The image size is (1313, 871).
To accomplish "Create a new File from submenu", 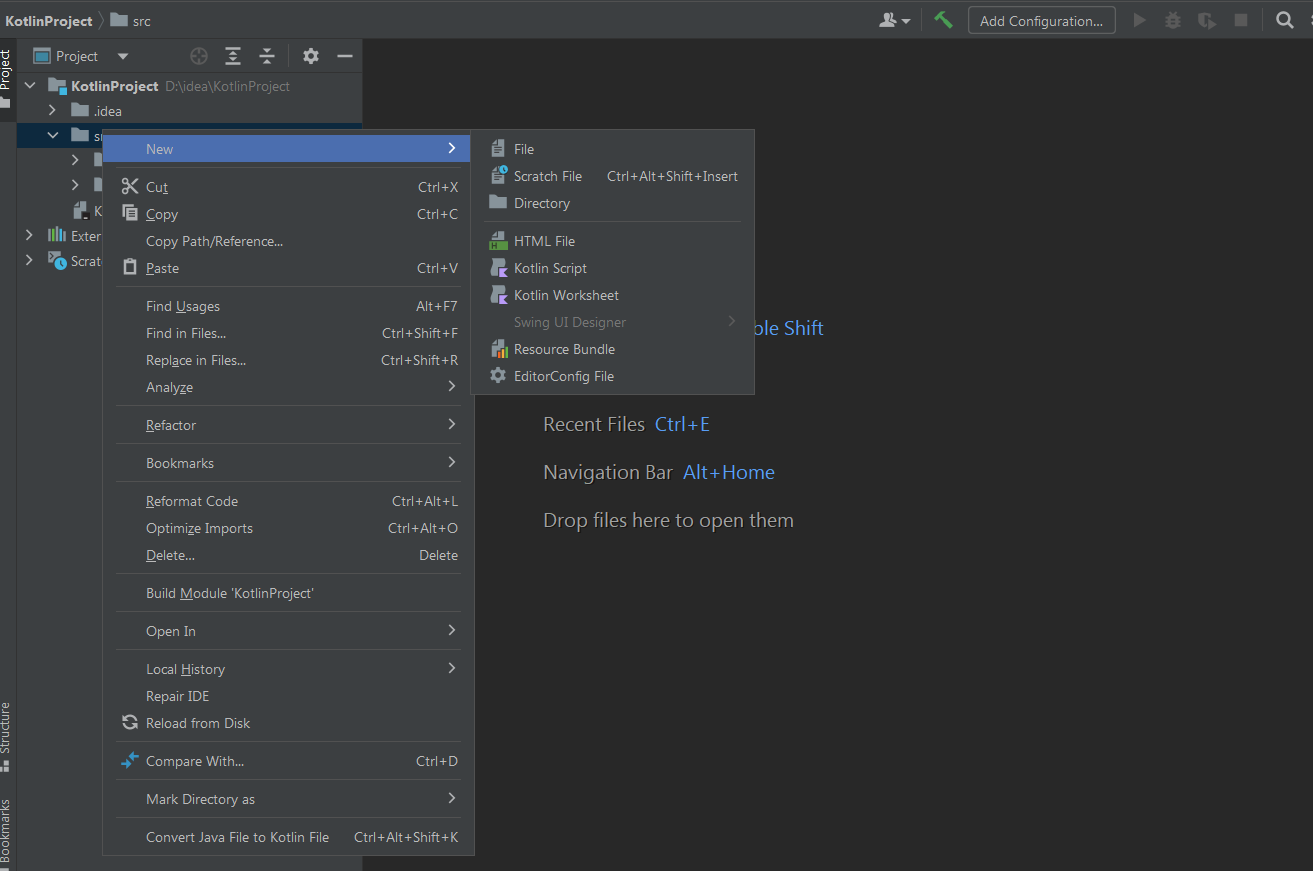I will (x=612, y=149).
